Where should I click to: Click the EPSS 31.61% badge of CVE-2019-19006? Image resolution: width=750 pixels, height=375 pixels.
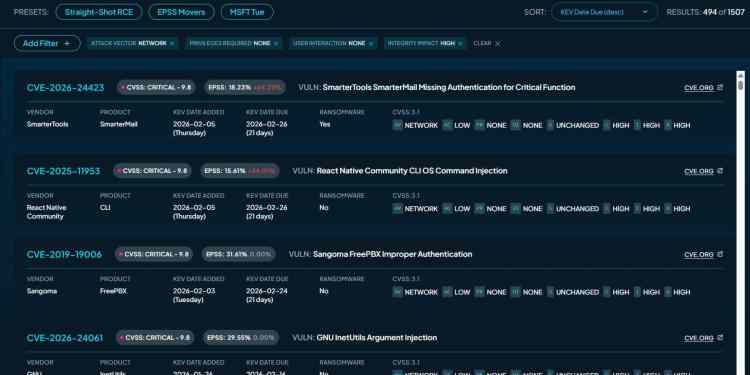point(239,254)
